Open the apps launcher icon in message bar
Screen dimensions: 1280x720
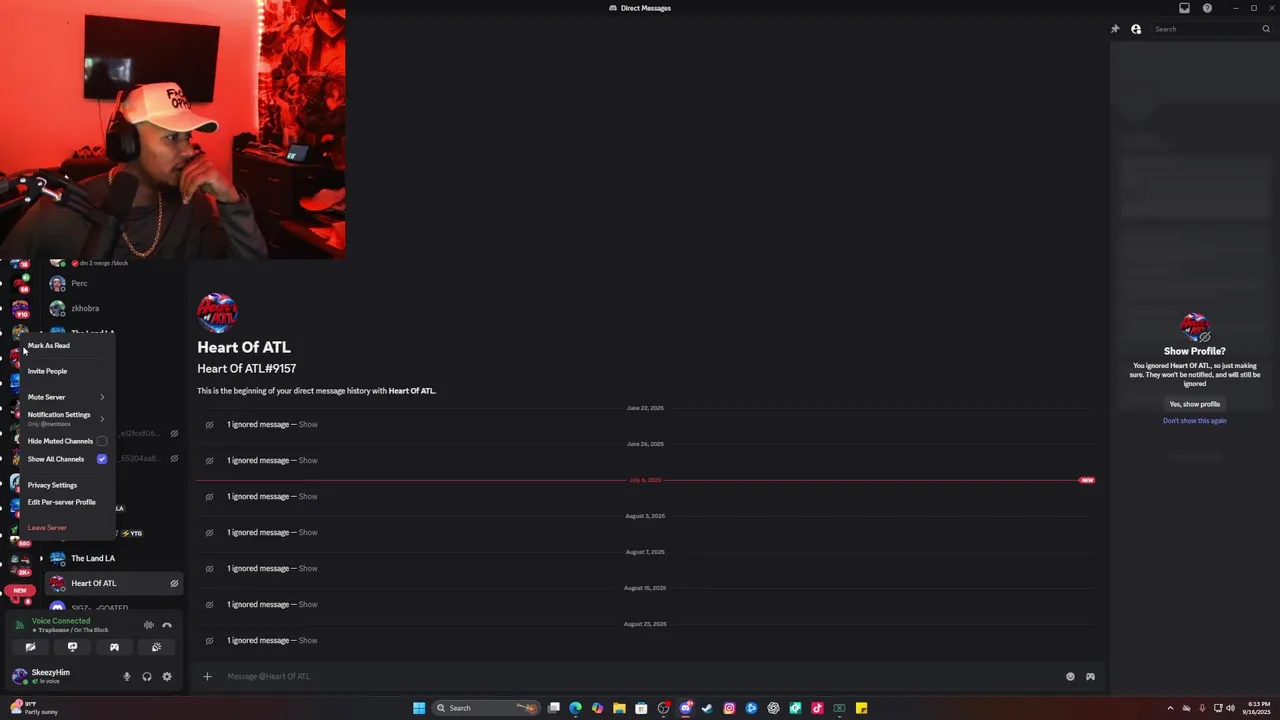[x=1090, y=676]
